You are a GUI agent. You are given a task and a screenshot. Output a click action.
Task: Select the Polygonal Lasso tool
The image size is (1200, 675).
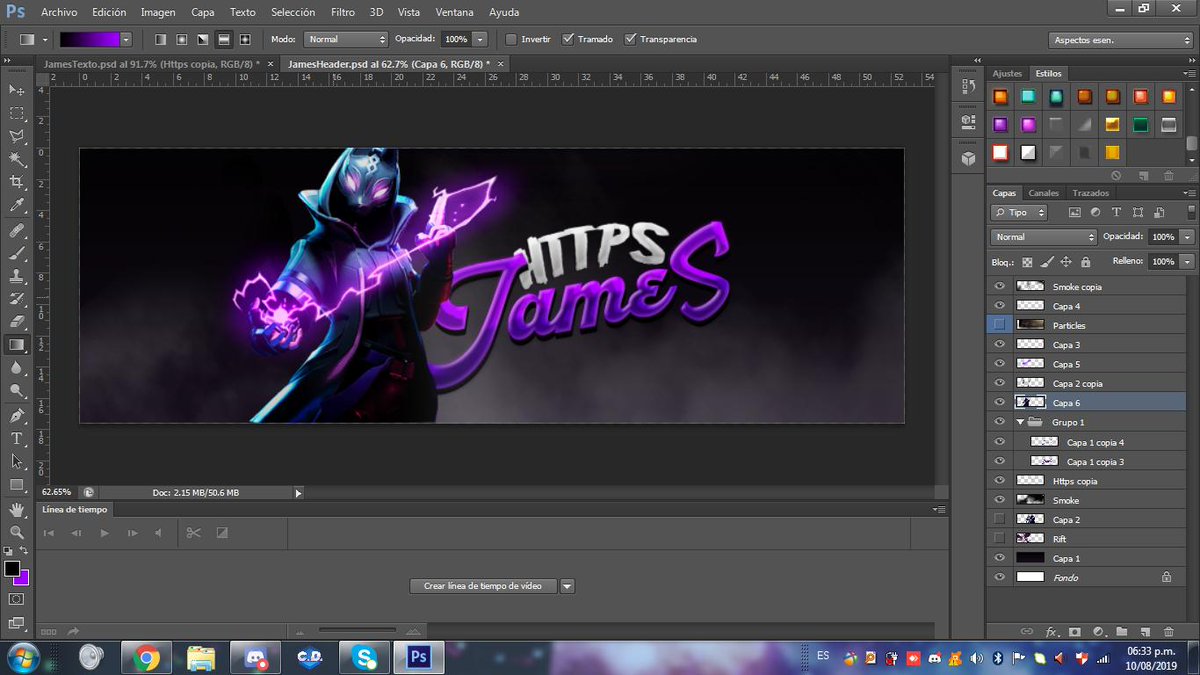[x=16, y=136]
